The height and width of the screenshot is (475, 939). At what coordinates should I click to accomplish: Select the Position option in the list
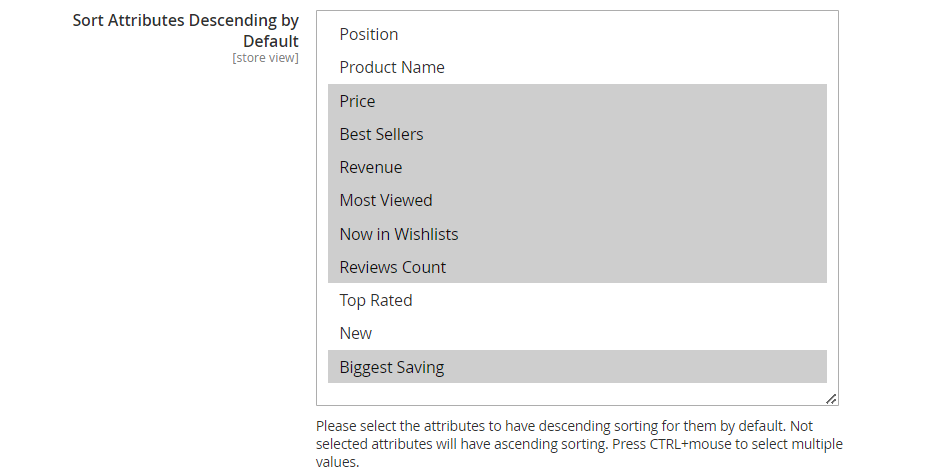coord(577,34)
